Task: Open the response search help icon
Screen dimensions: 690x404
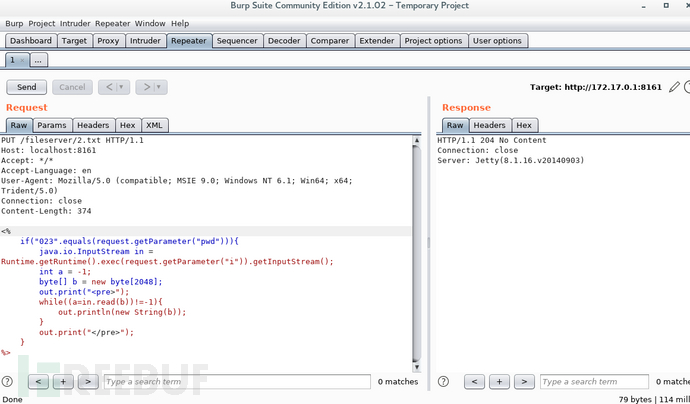Action: (443, 382)
